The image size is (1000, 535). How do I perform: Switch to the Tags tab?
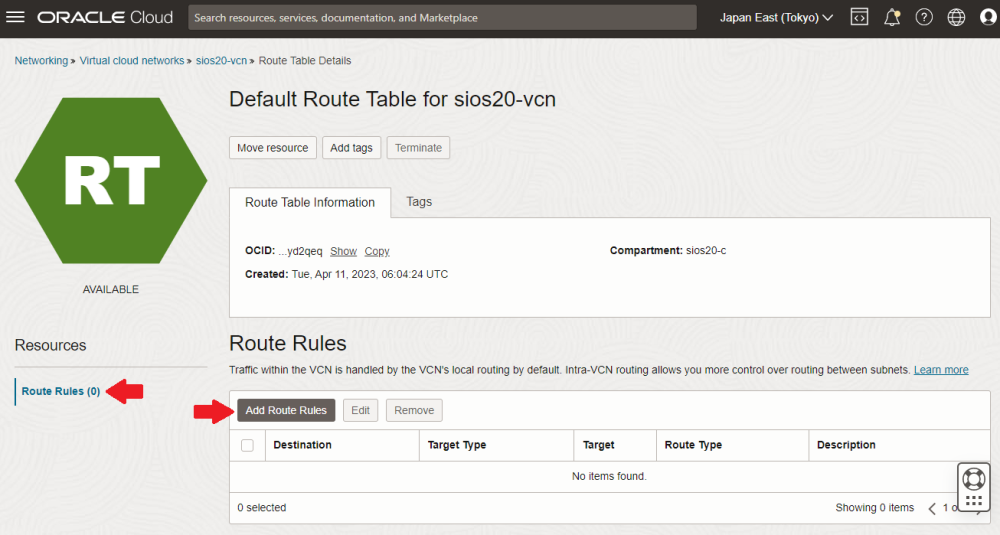(419, 202)
